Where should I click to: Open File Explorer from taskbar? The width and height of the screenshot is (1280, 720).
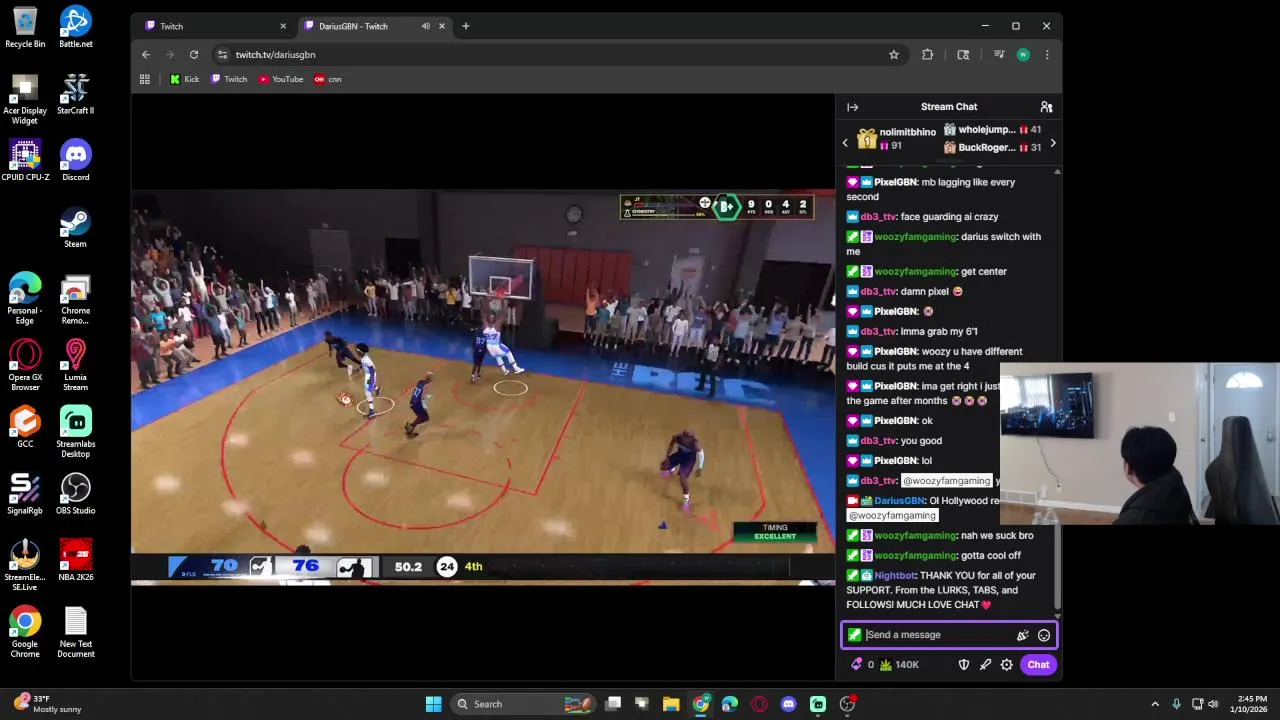pos(671,704)
